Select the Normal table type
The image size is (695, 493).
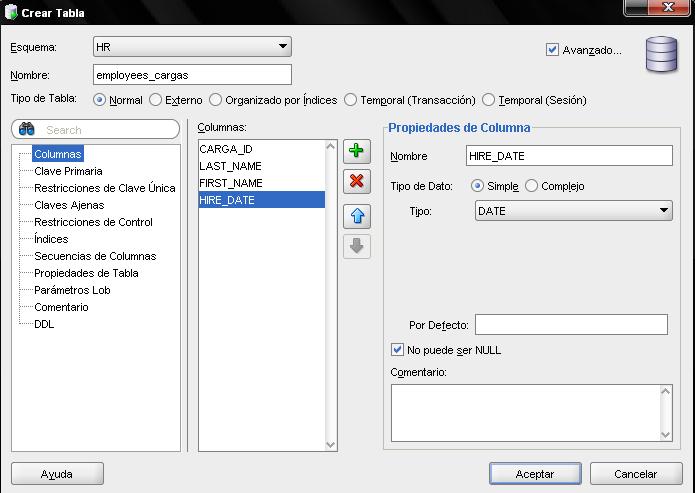click(99, 100)
